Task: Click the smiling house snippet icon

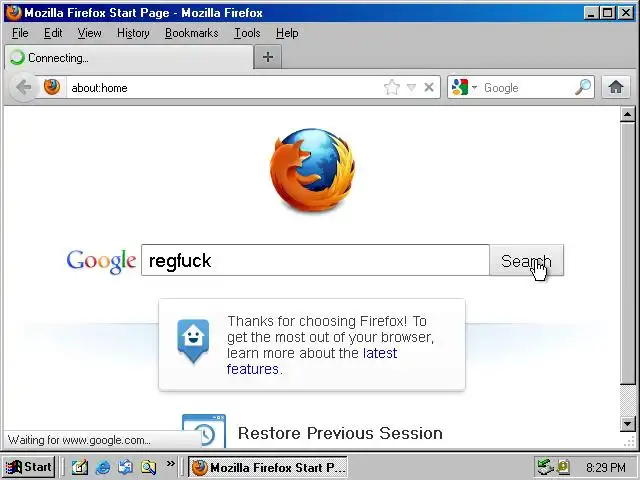Action: tap(193, 341)
